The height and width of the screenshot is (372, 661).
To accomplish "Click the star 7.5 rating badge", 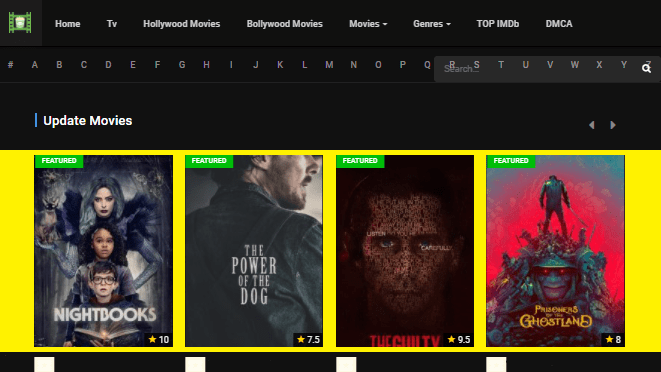I will 308,340.
